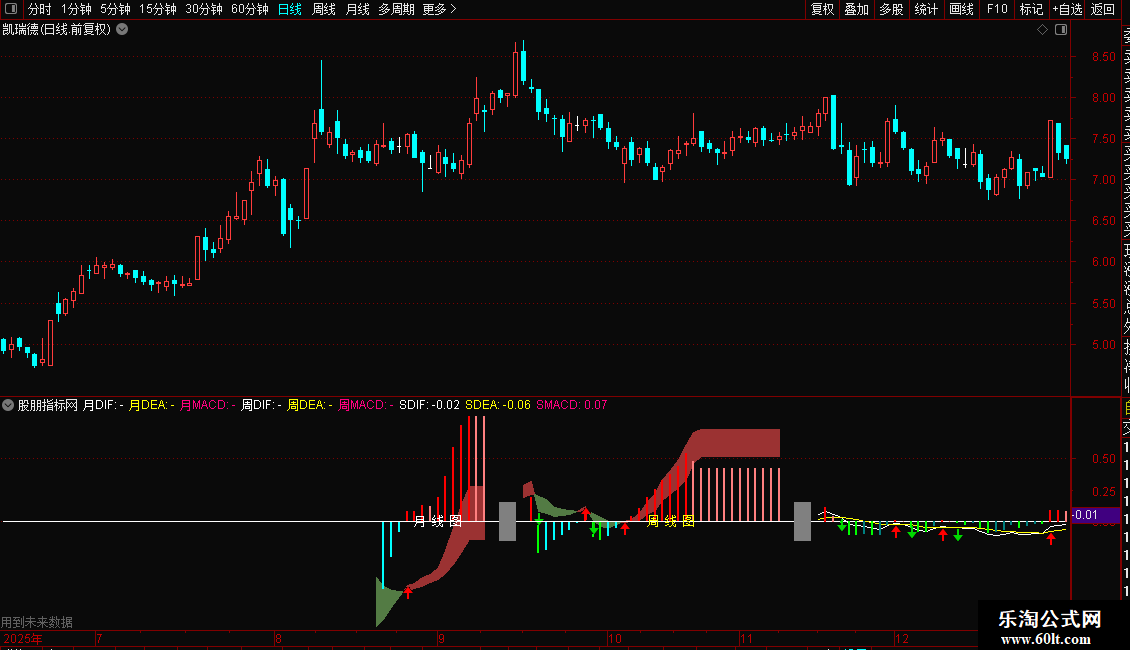Click the month 12 marker on time axis
The height and width of the screenshot is (650, 1130).
pyautogui.click(x=902, y=638)
